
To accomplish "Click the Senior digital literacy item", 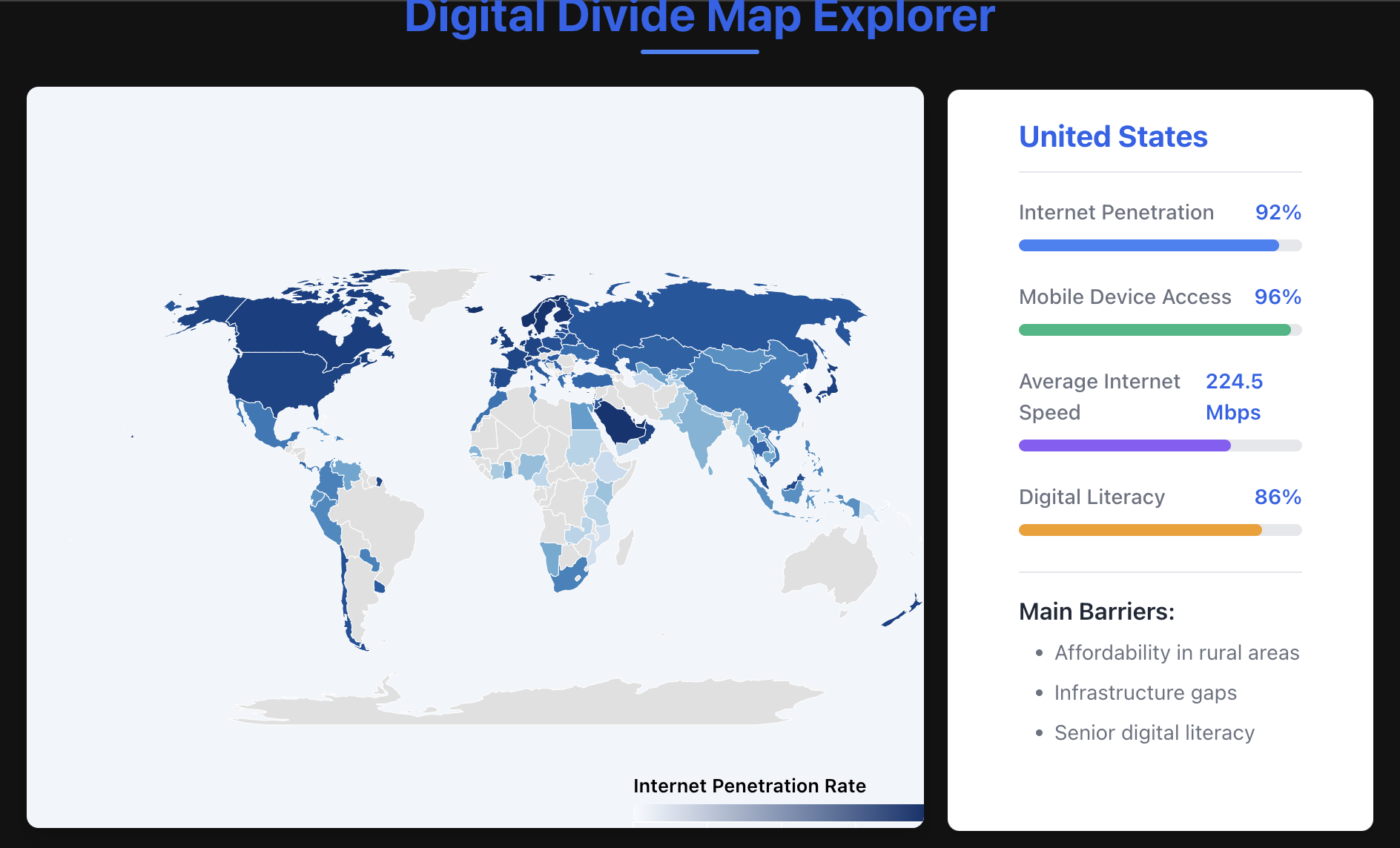I will point(1155,733).
